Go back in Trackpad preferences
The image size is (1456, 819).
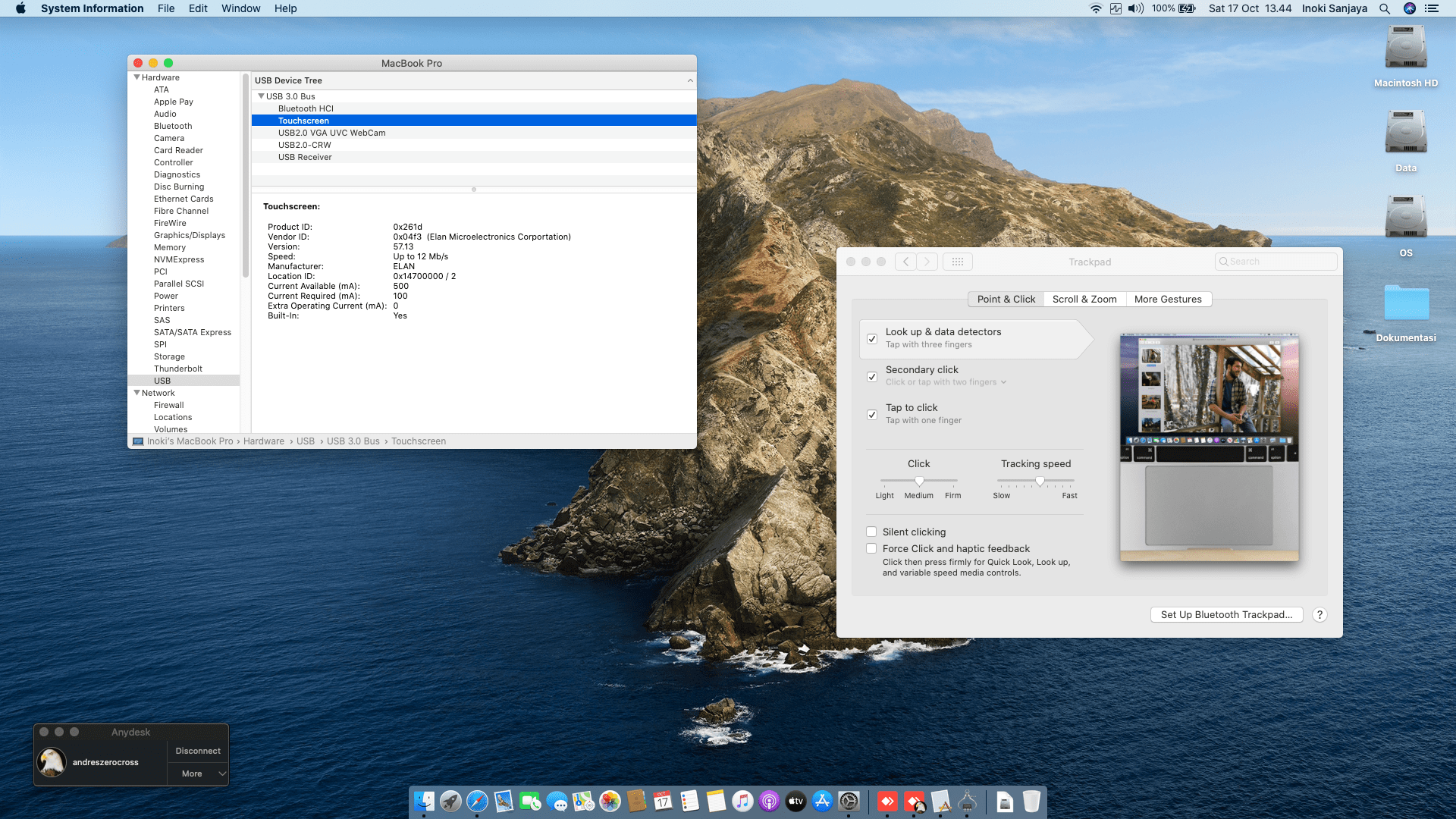[x=905, y=262]
